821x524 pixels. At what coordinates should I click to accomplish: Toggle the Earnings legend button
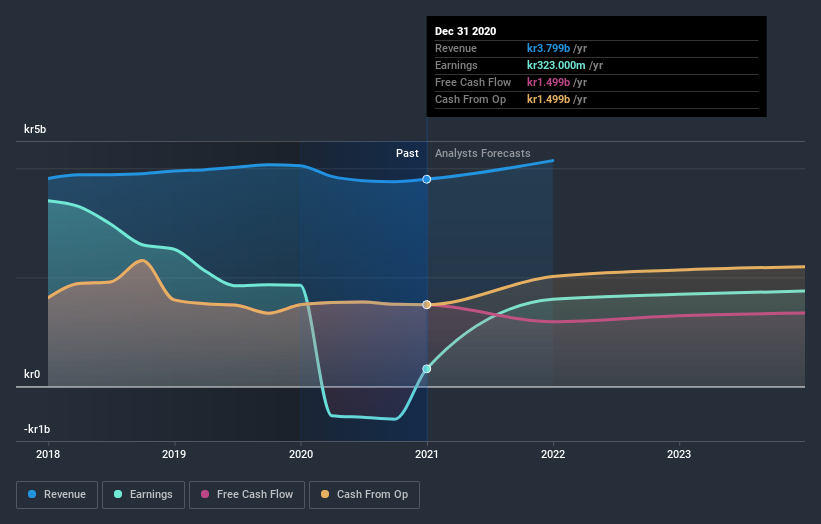[143, 495]
